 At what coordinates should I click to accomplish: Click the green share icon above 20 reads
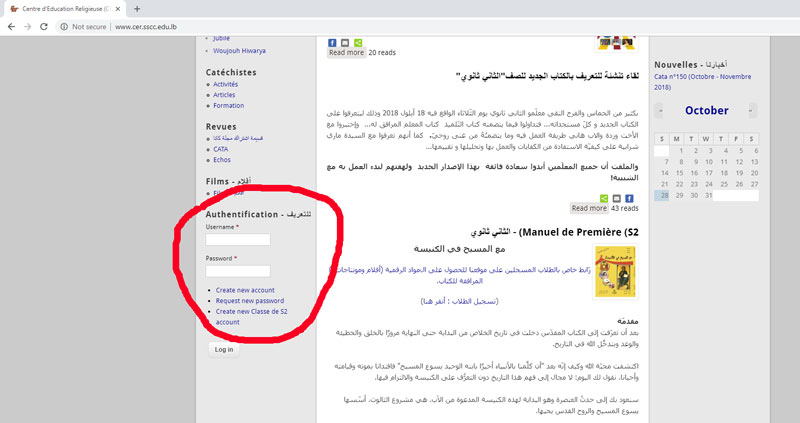coord(358,43)
